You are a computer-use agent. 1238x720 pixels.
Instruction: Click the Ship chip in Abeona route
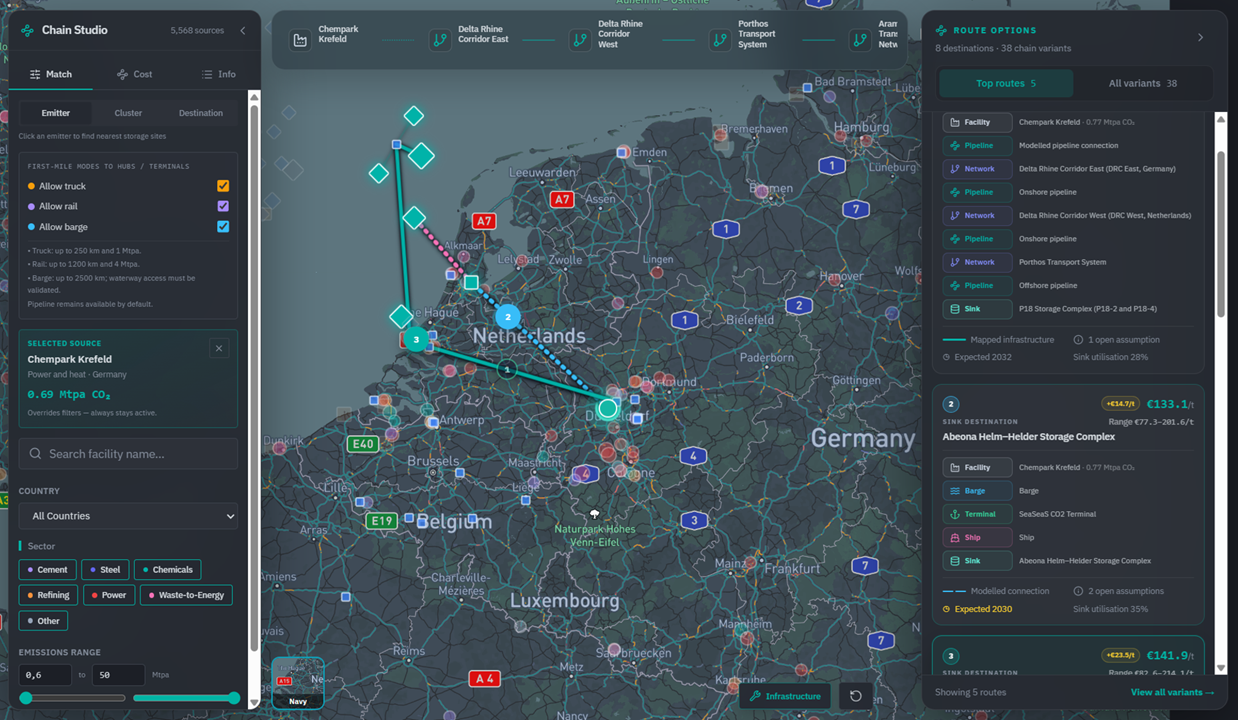click(977, 537)
